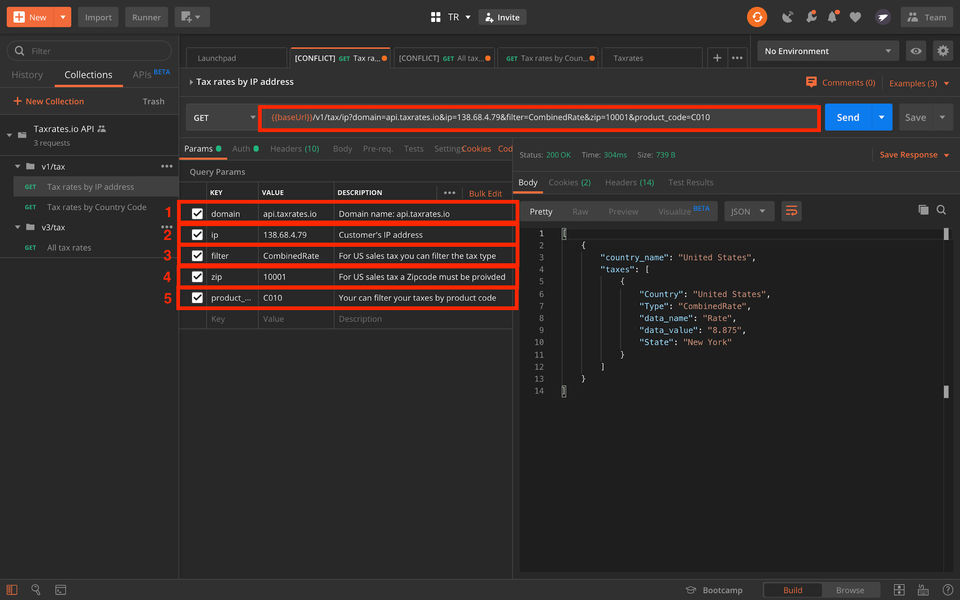Collapse the v1/tax folder
Screen dimensions: 960x600
pyautogui.click(x=17, y=166)
